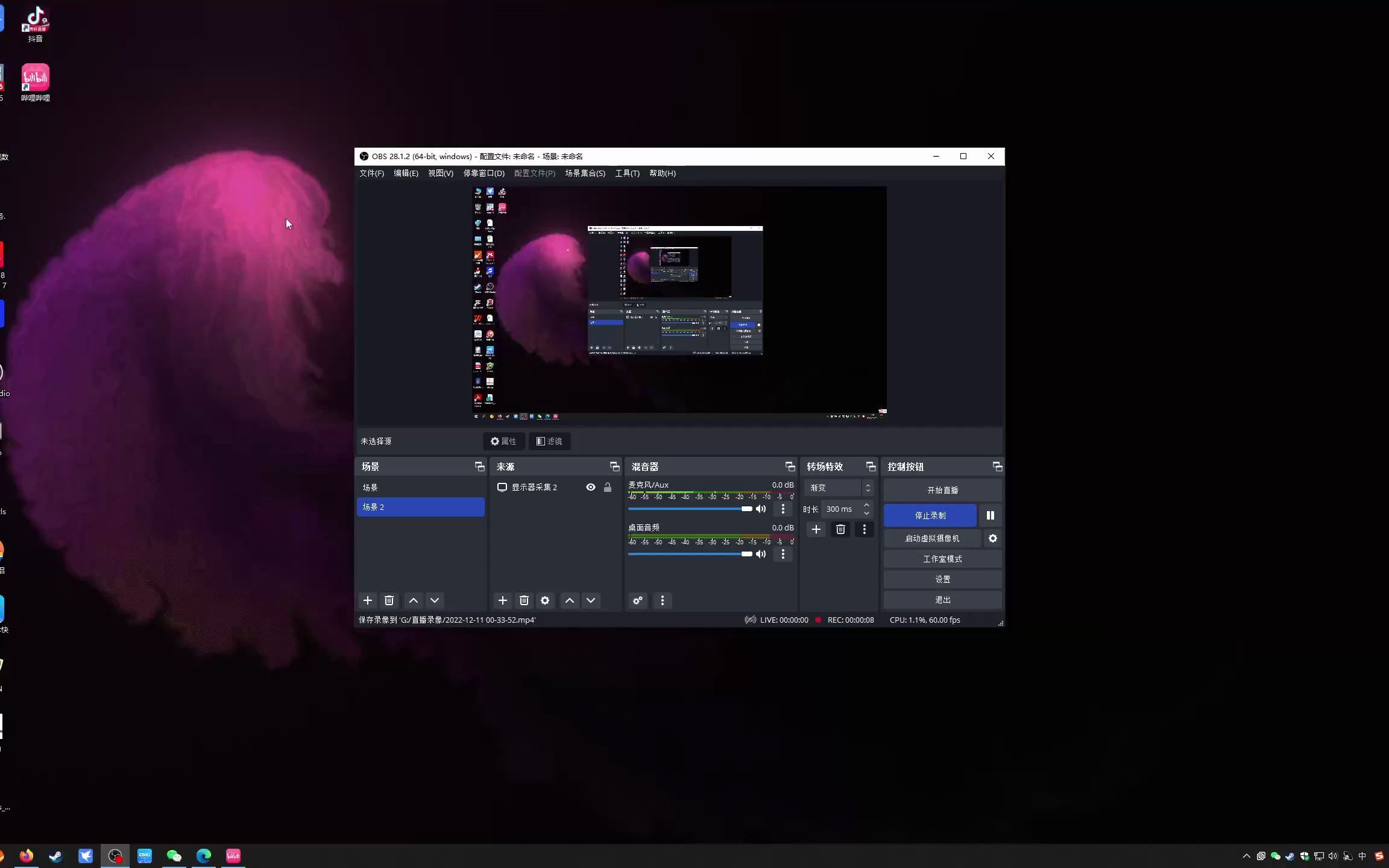The image size is (1389, 868).
Task: Increase transition duration with up stepper
Action: click(x=866, y=505)
